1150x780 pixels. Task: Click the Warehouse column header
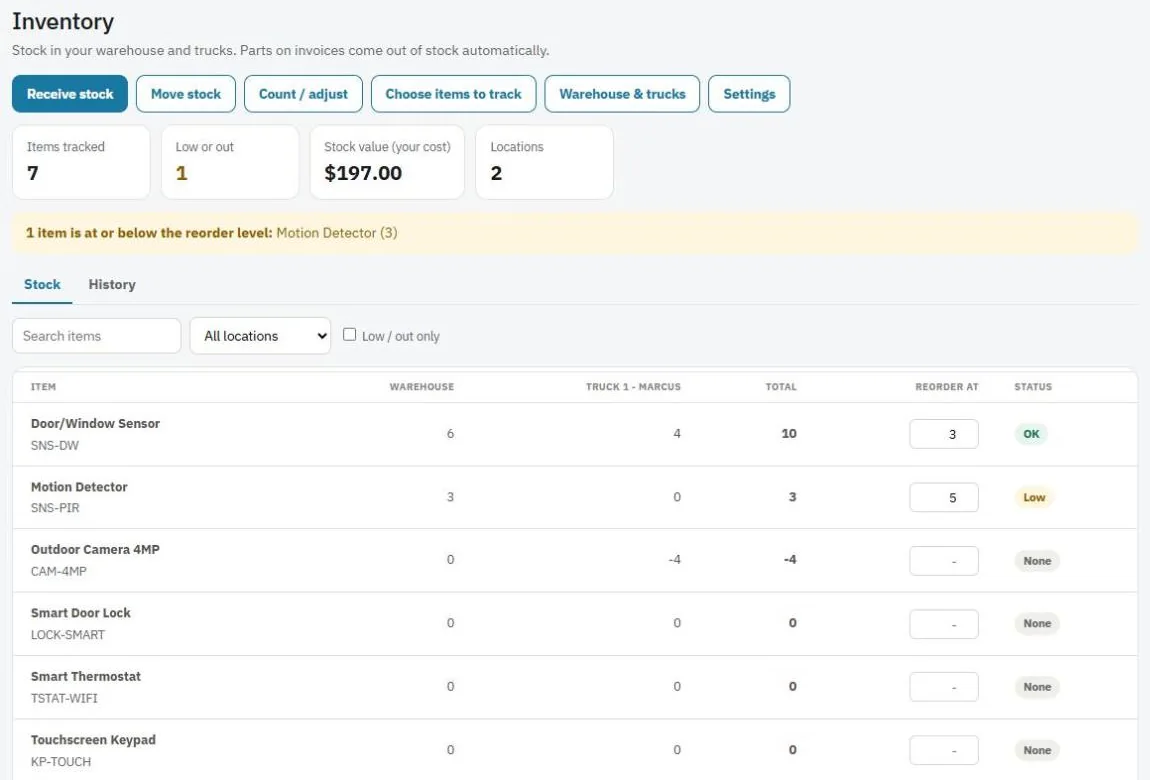pos(422,386)
